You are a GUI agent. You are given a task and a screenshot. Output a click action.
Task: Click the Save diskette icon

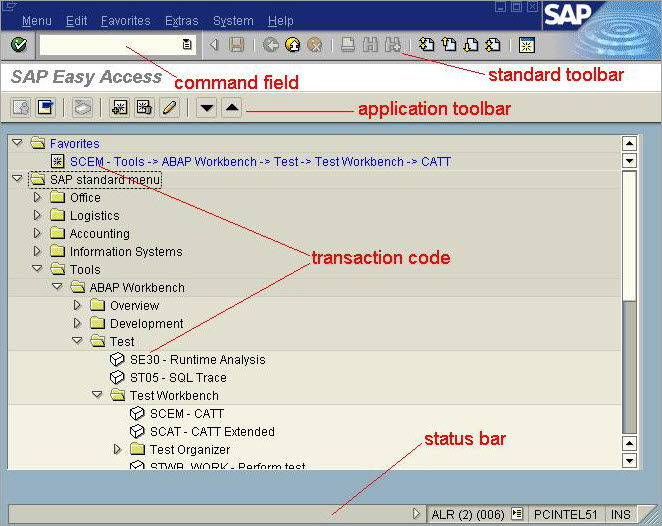236,44
